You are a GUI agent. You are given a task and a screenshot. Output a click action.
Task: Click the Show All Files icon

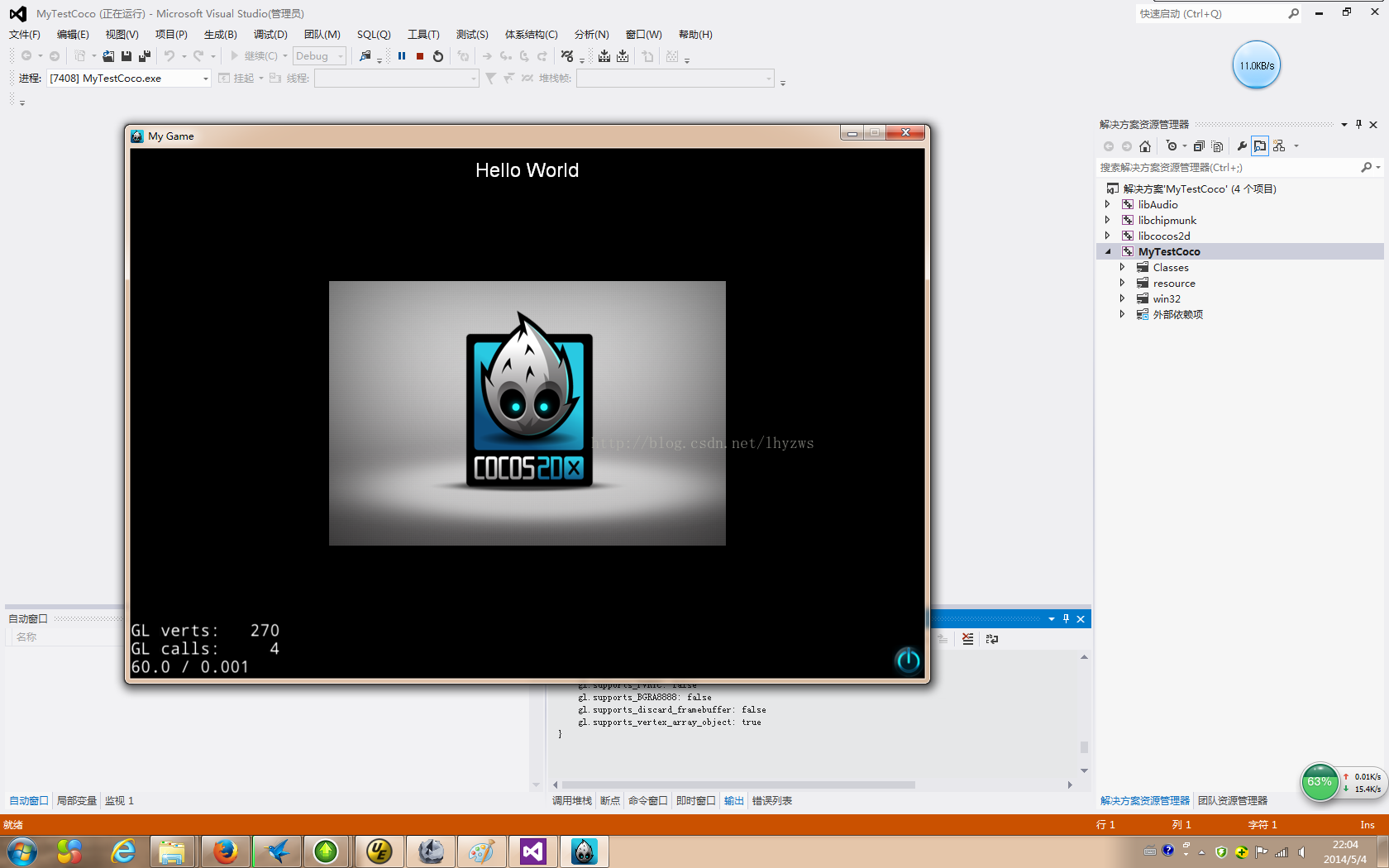tap(1217, 146)
